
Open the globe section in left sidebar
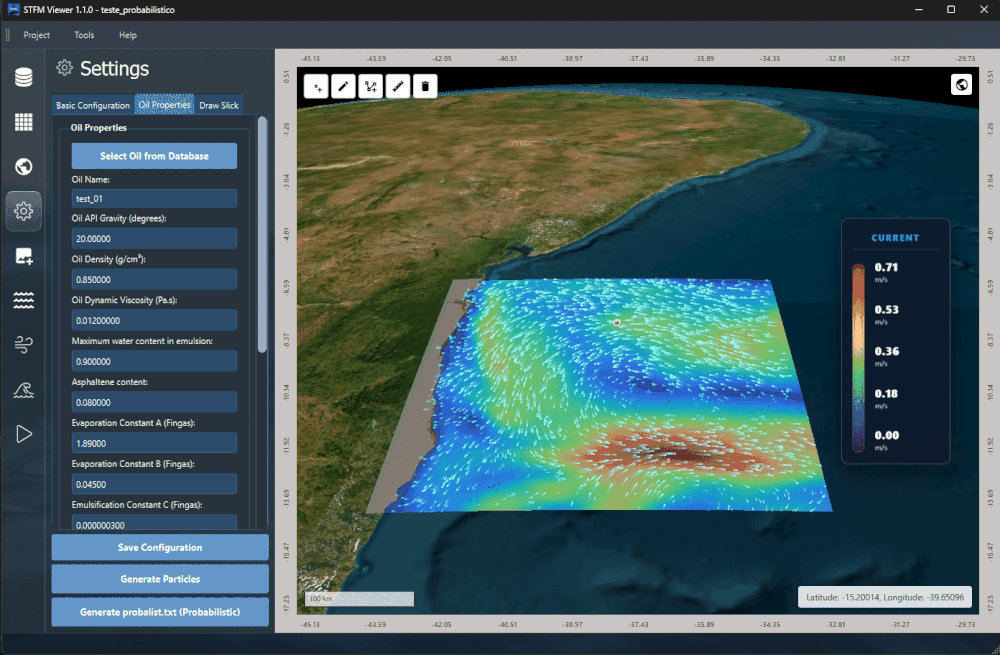[x=24, y=166]
